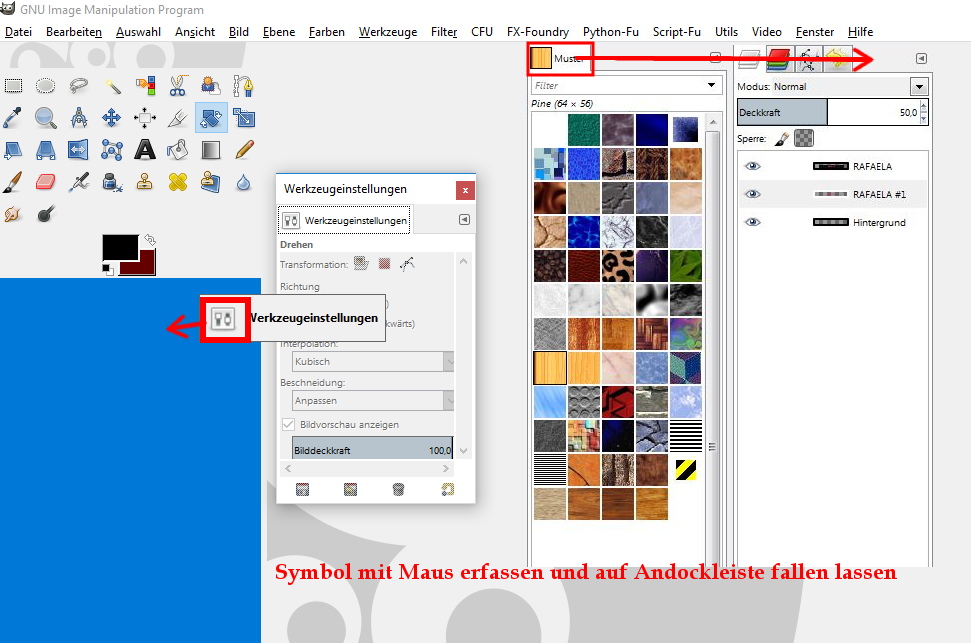Viewport: 971px width, 643px height.
Task: Select the Heal bandage tool
Action: (178, 182)
